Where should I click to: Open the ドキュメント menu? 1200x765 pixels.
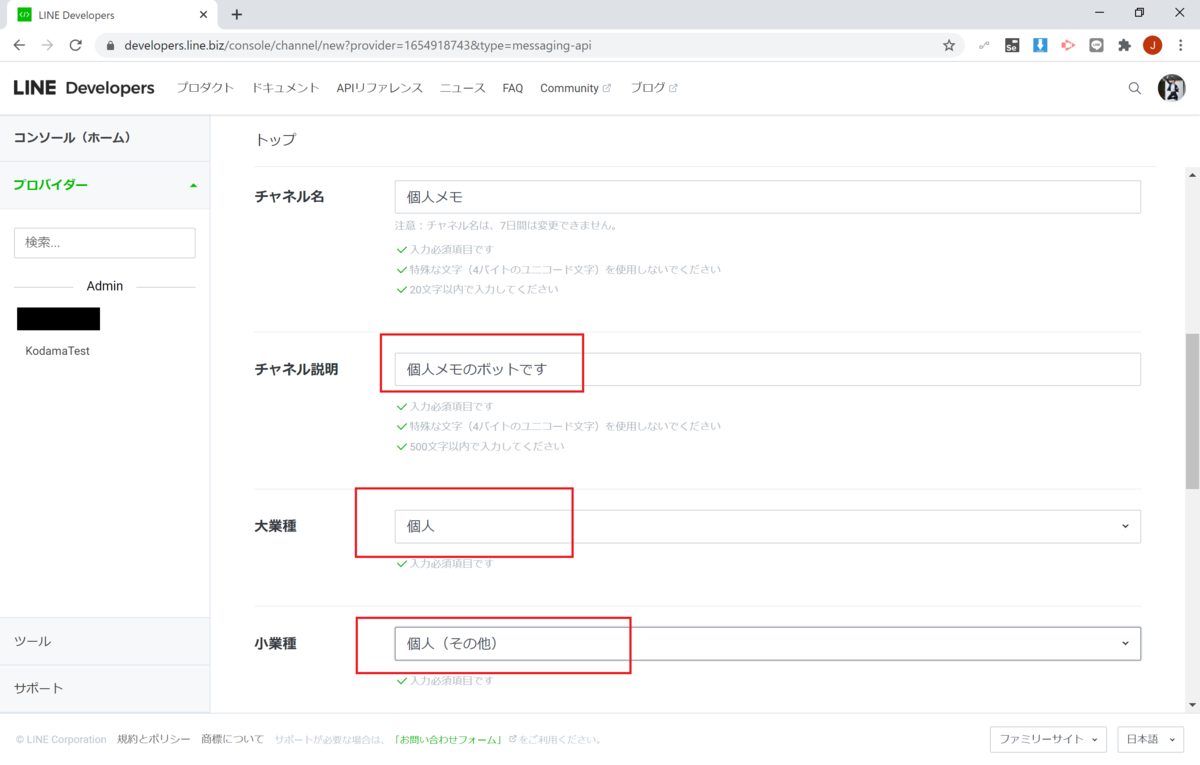(x=286, y=88)
